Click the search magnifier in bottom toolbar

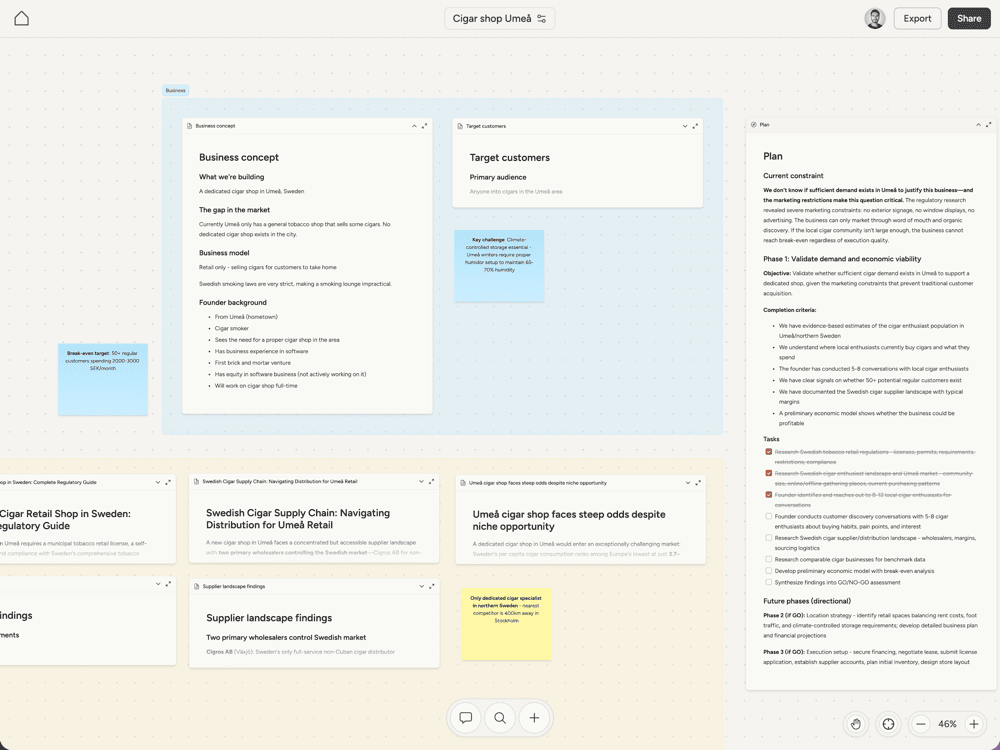[500, 718]
